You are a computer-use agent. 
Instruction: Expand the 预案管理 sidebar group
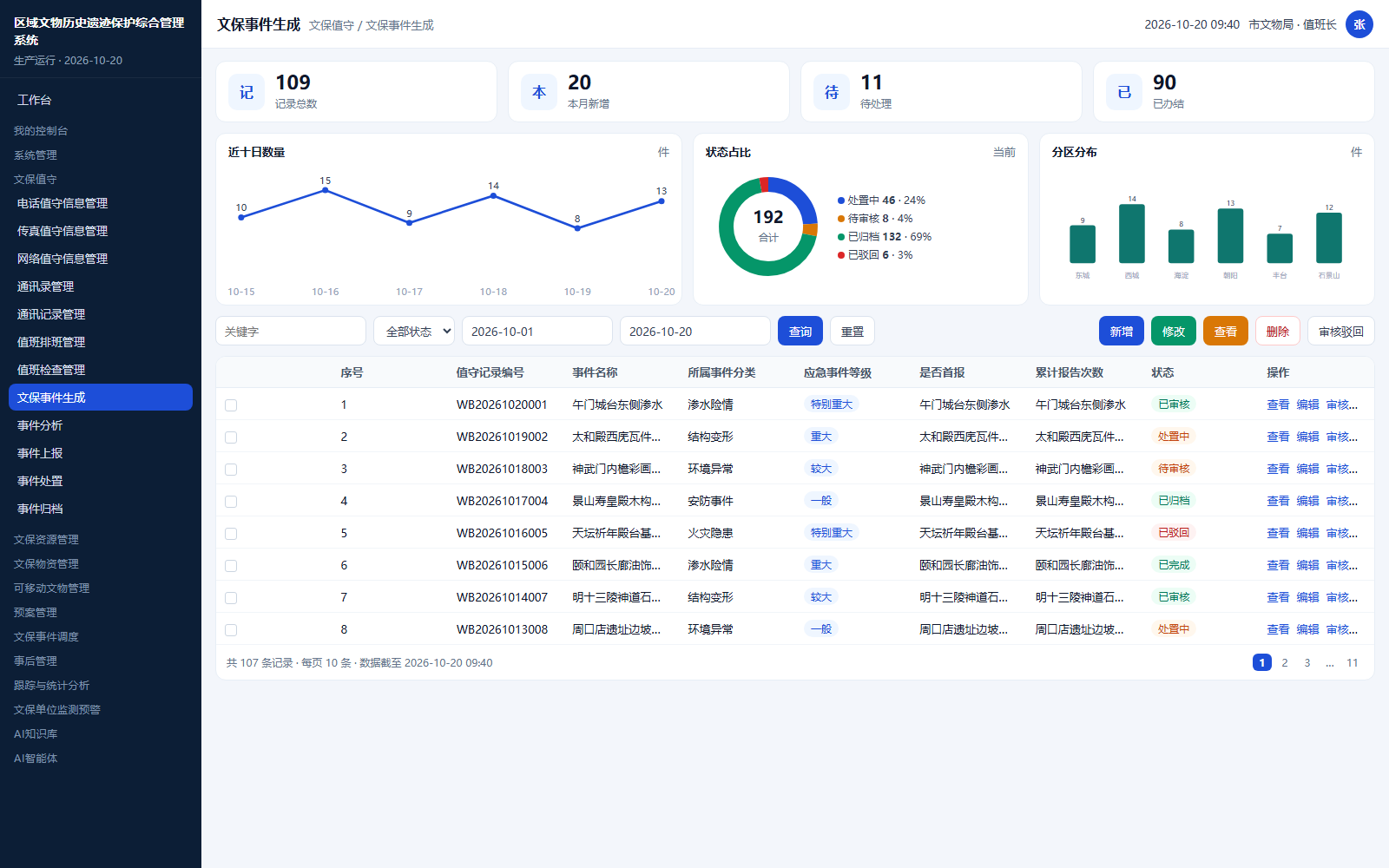coord(36,612)
